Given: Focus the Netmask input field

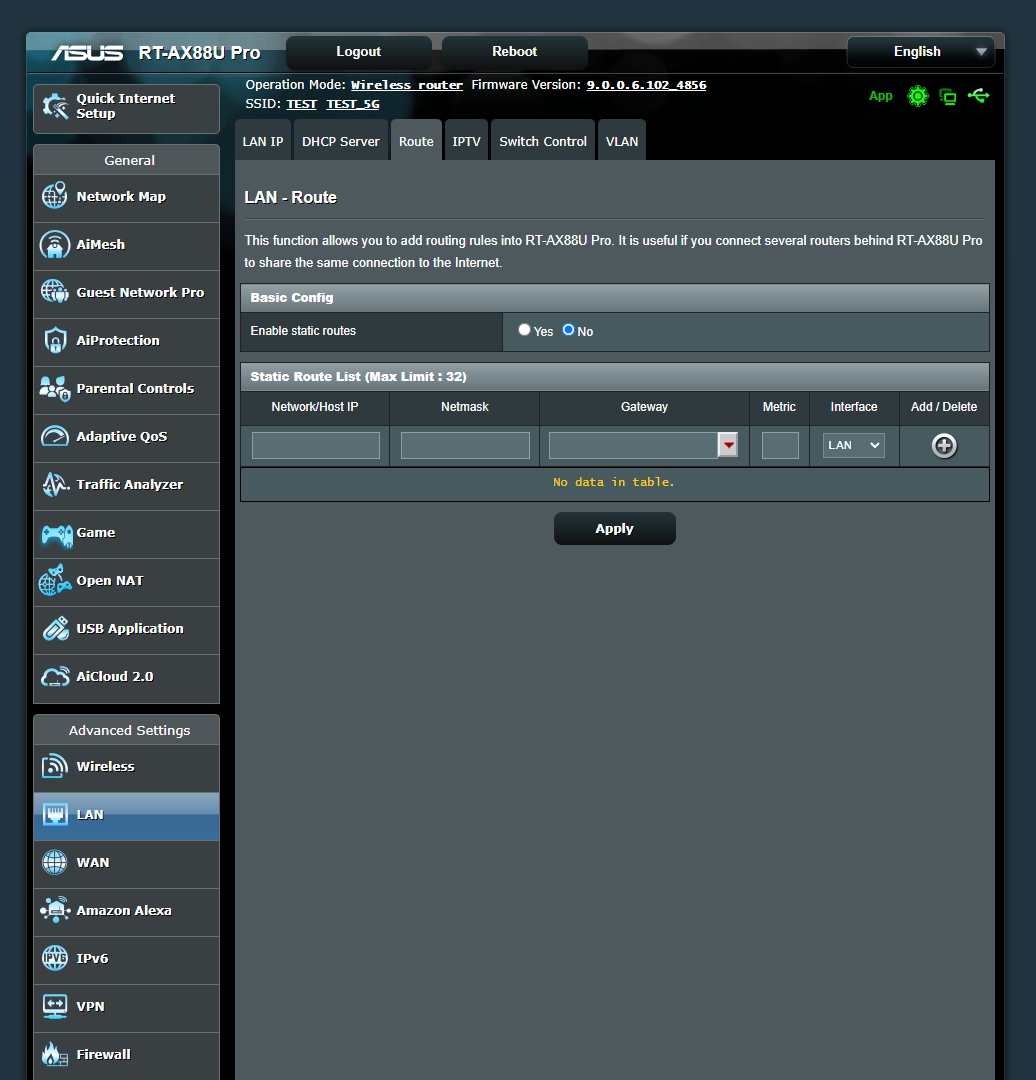Looking at the screenshot, I should [465, 445].
